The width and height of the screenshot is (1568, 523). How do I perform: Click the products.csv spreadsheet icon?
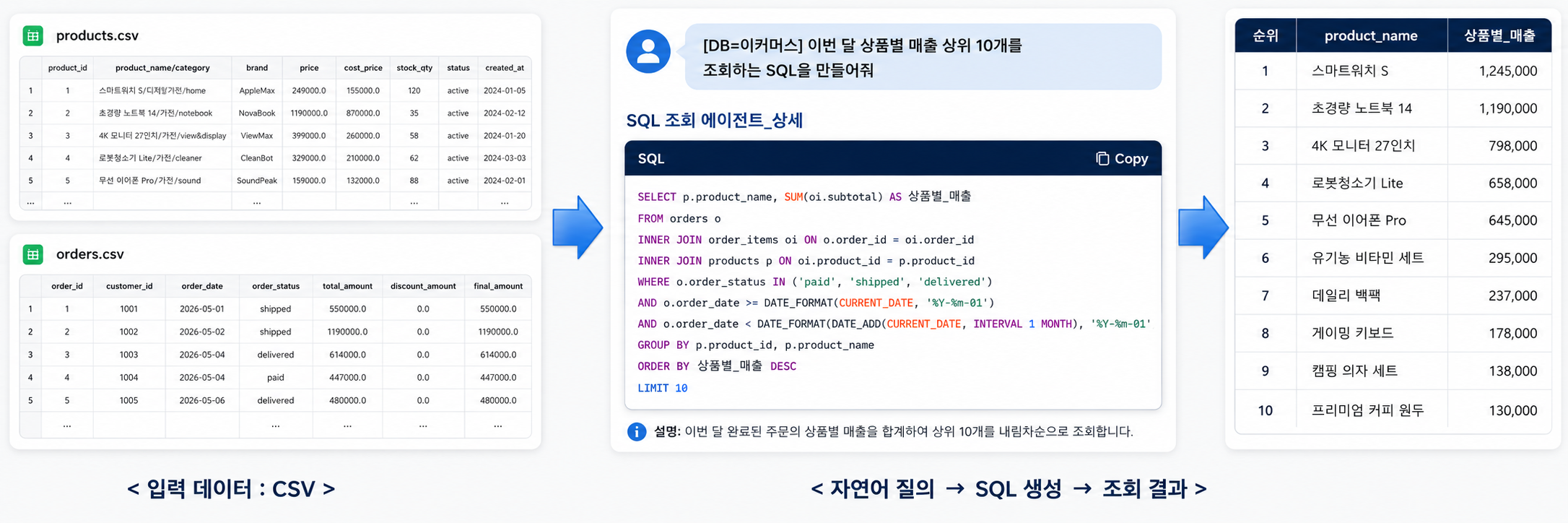(33, 35)
